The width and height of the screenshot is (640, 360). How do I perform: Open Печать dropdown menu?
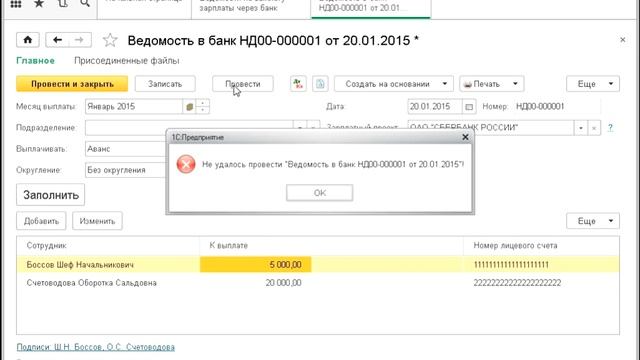click(492, 84)
